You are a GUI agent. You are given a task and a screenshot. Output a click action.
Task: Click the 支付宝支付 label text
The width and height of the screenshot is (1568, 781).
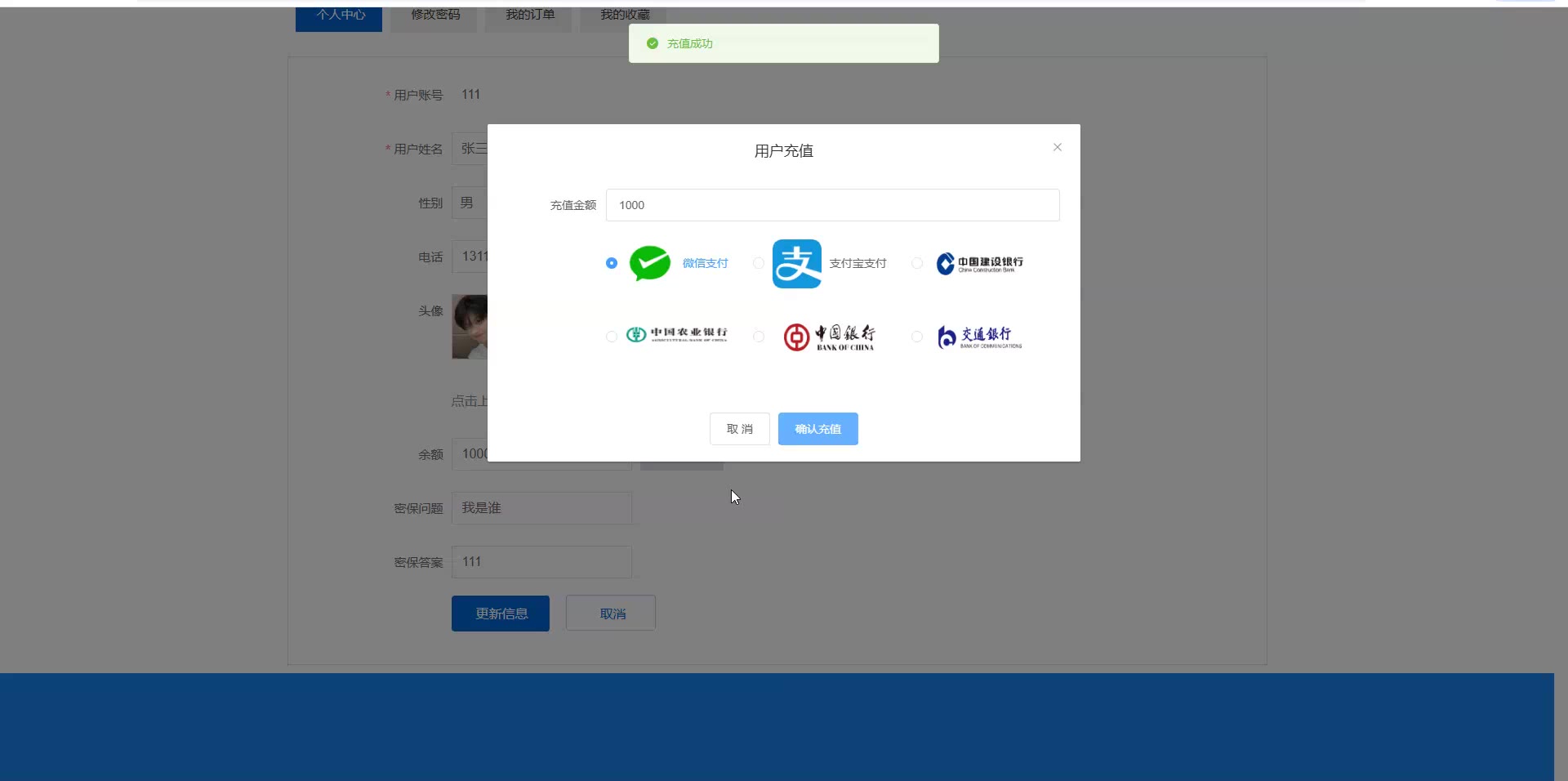(x=857, y=263)
